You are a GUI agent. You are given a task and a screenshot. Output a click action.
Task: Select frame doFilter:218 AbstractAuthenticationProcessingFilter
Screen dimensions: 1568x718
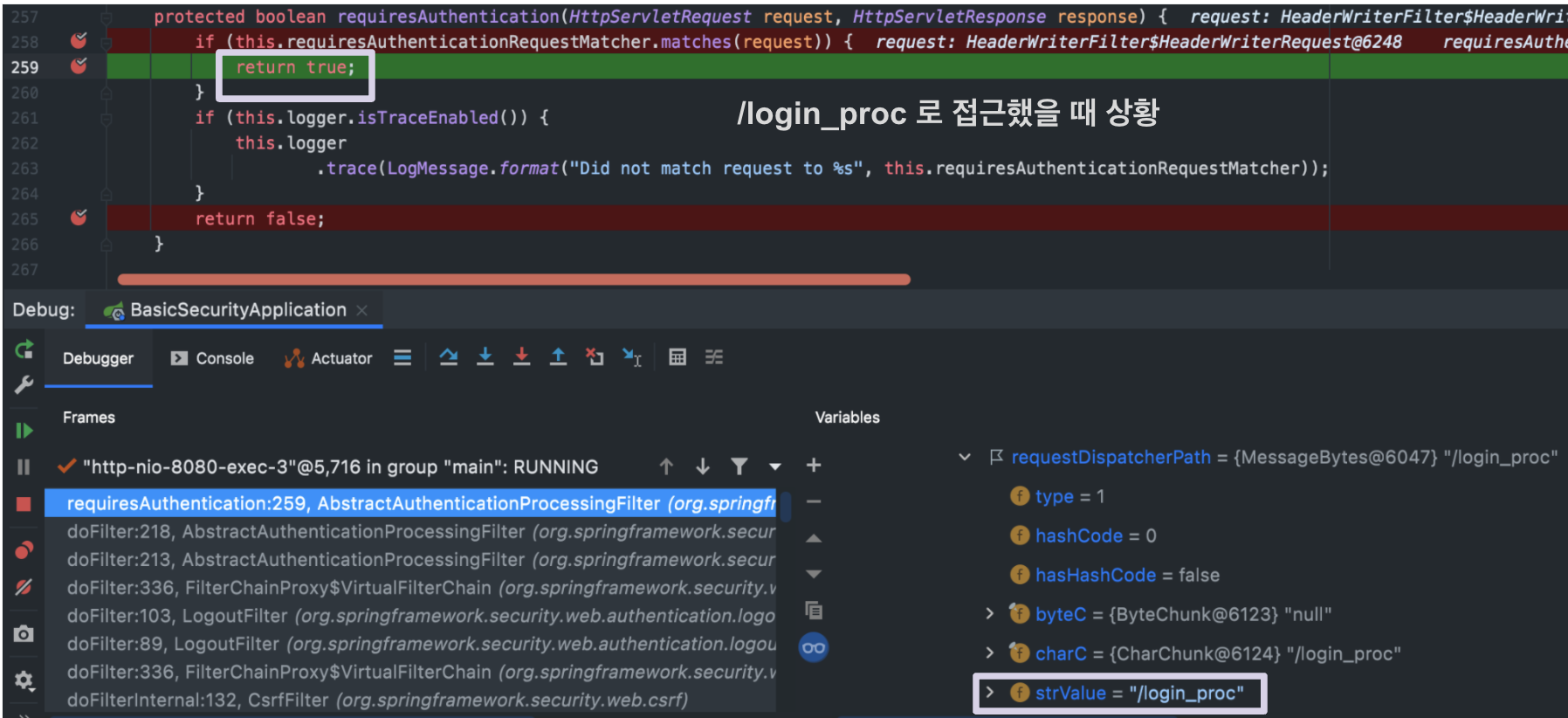pyautogui.click(x=410, y=531)
